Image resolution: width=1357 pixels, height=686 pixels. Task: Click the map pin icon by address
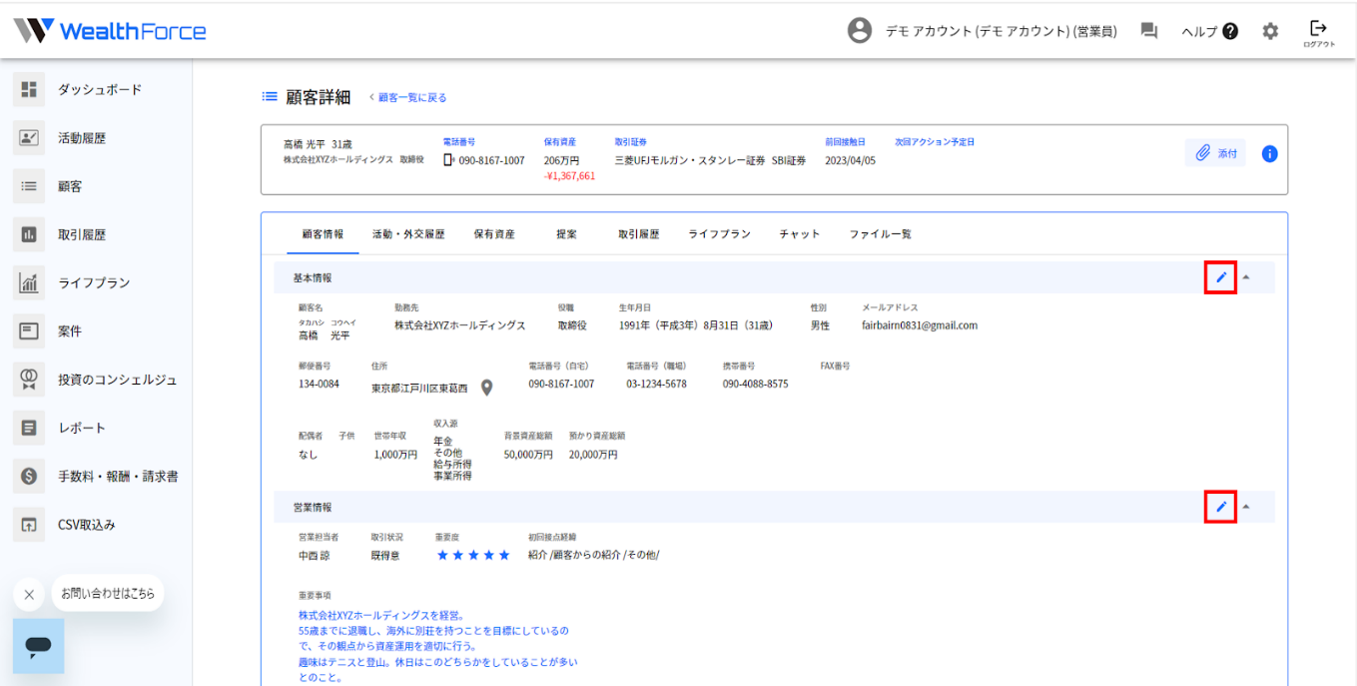coord(487,387)
